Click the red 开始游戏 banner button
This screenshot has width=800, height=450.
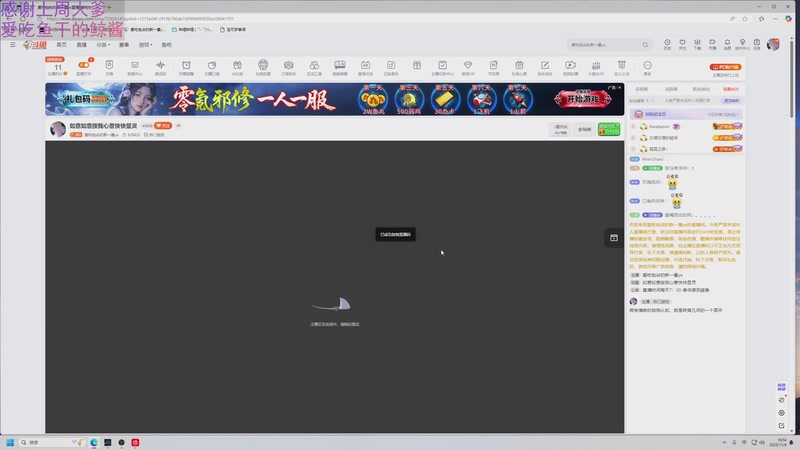pos(583,99)
